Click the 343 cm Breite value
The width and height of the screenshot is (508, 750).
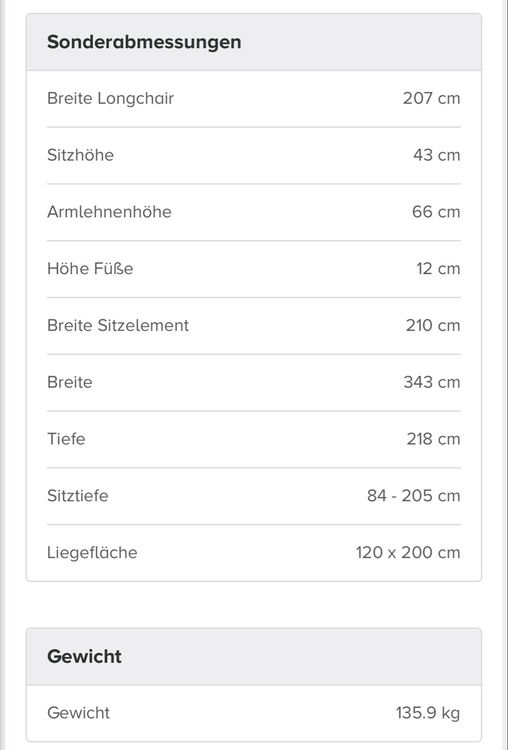tap(432, 382)
